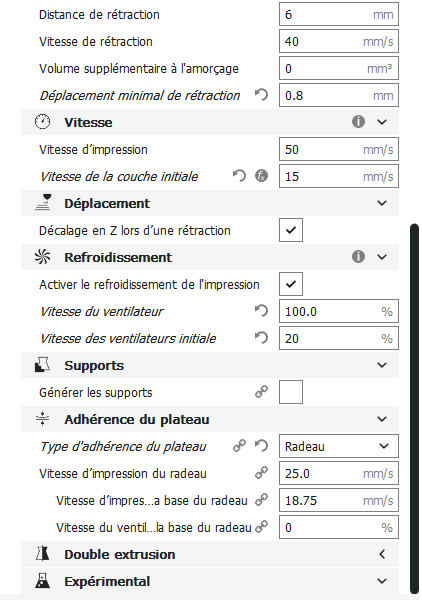Enable Générer les supports checkbox

[291, 392]
